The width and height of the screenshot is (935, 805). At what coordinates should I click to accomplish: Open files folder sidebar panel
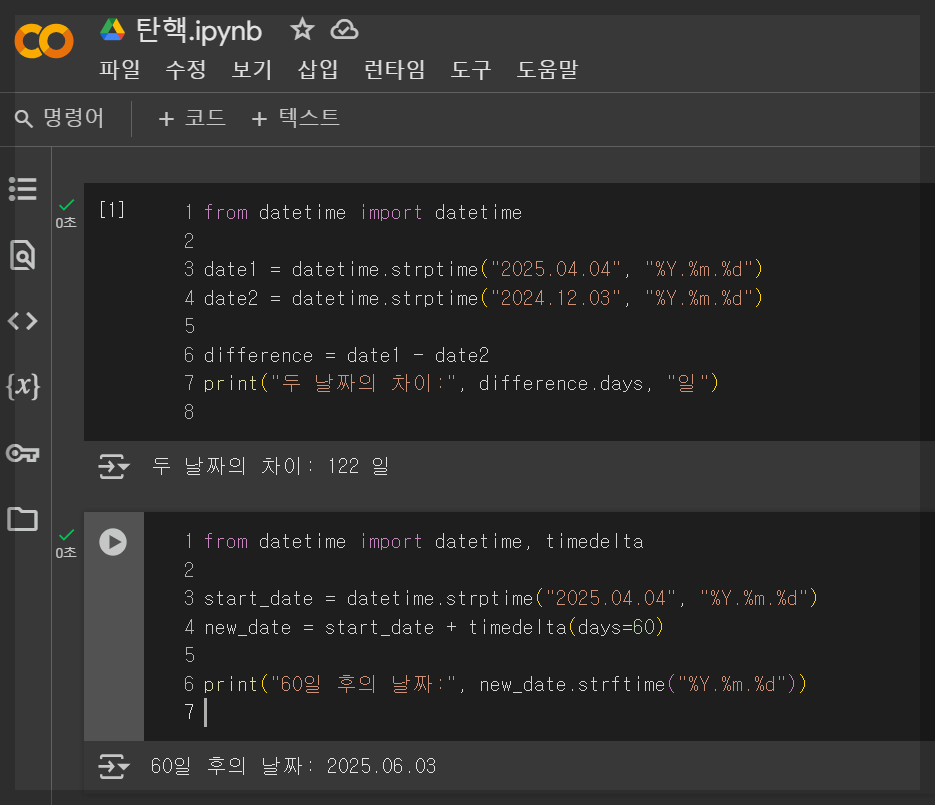click(x=23, y=519)
